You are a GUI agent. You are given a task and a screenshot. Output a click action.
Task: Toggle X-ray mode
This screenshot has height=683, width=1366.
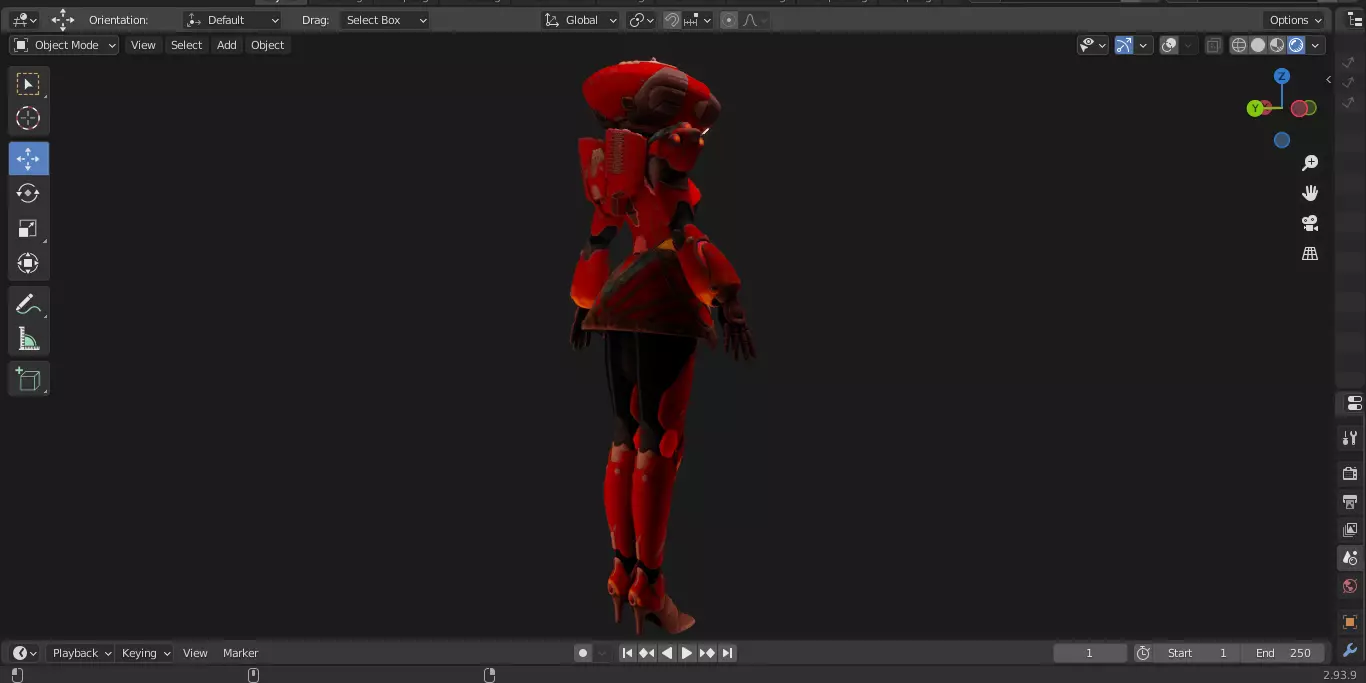pyautogui.click(x=1213, y=45)
